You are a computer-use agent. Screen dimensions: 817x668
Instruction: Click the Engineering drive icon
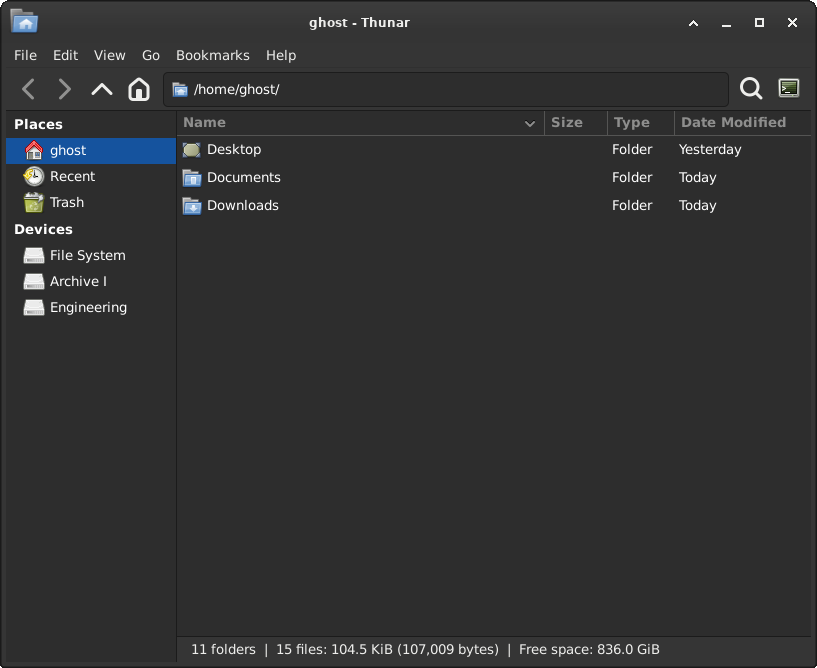[x=34, y=307]
